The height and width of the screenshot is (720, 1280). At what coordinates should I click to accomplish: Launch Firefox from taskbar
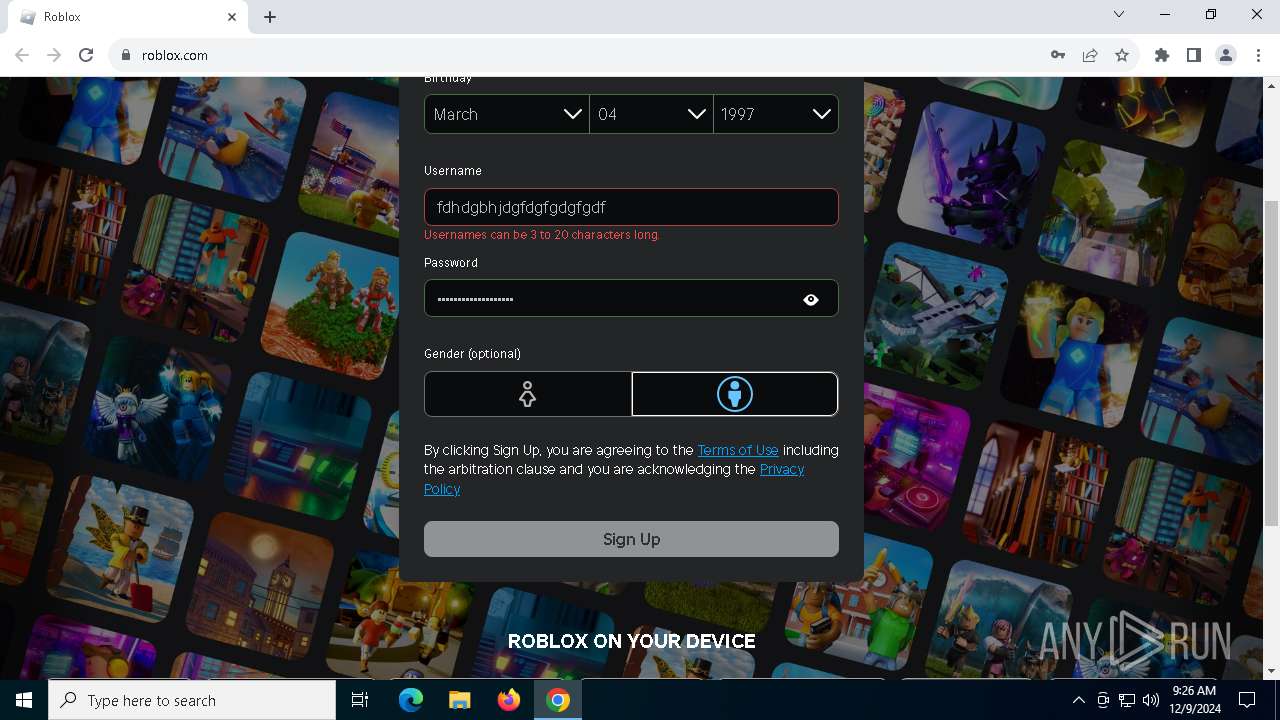coord(509,700)
